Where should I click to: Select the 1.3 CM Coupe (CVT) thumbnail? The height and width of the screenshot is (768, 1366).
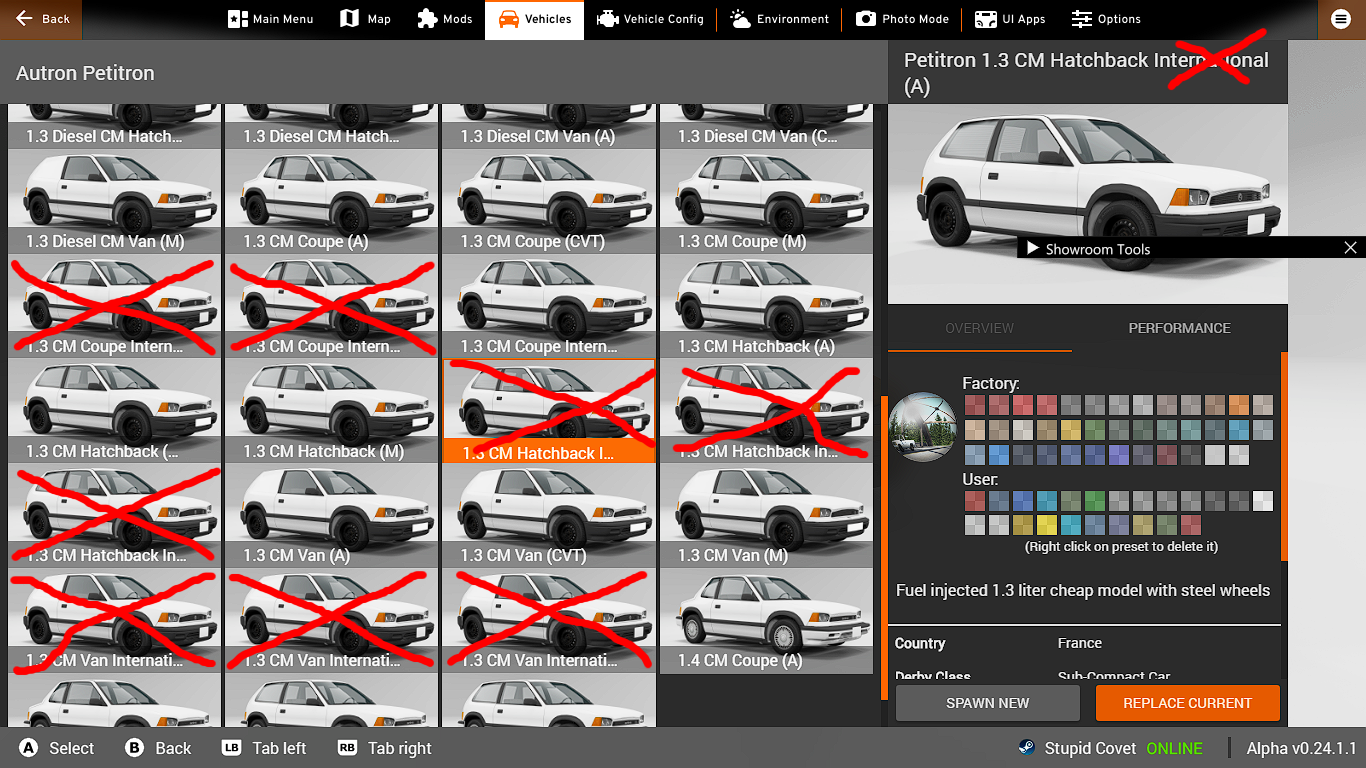(549, 200)
